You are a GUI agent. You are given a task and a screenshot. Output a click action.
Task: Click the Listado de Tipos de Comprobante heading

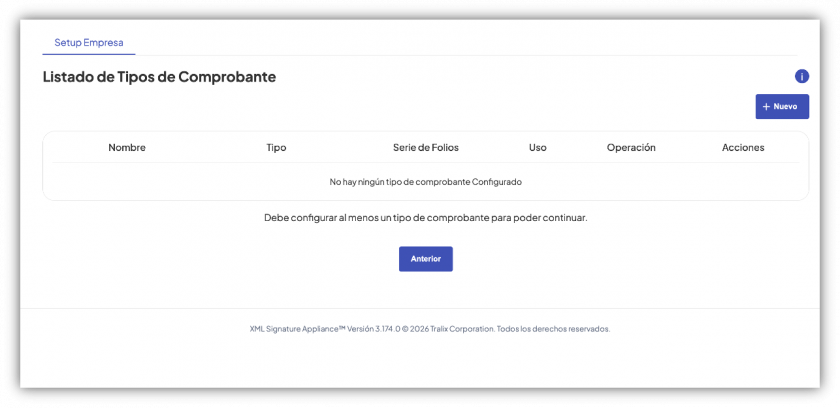(159, 77)
